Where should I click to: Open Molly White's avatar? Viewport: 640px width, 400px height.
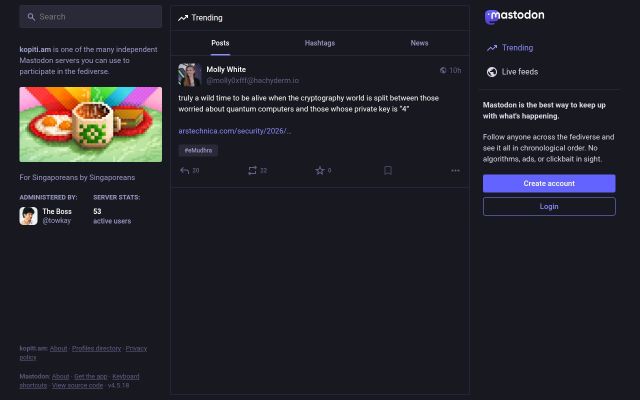click(x=190, y=75)
